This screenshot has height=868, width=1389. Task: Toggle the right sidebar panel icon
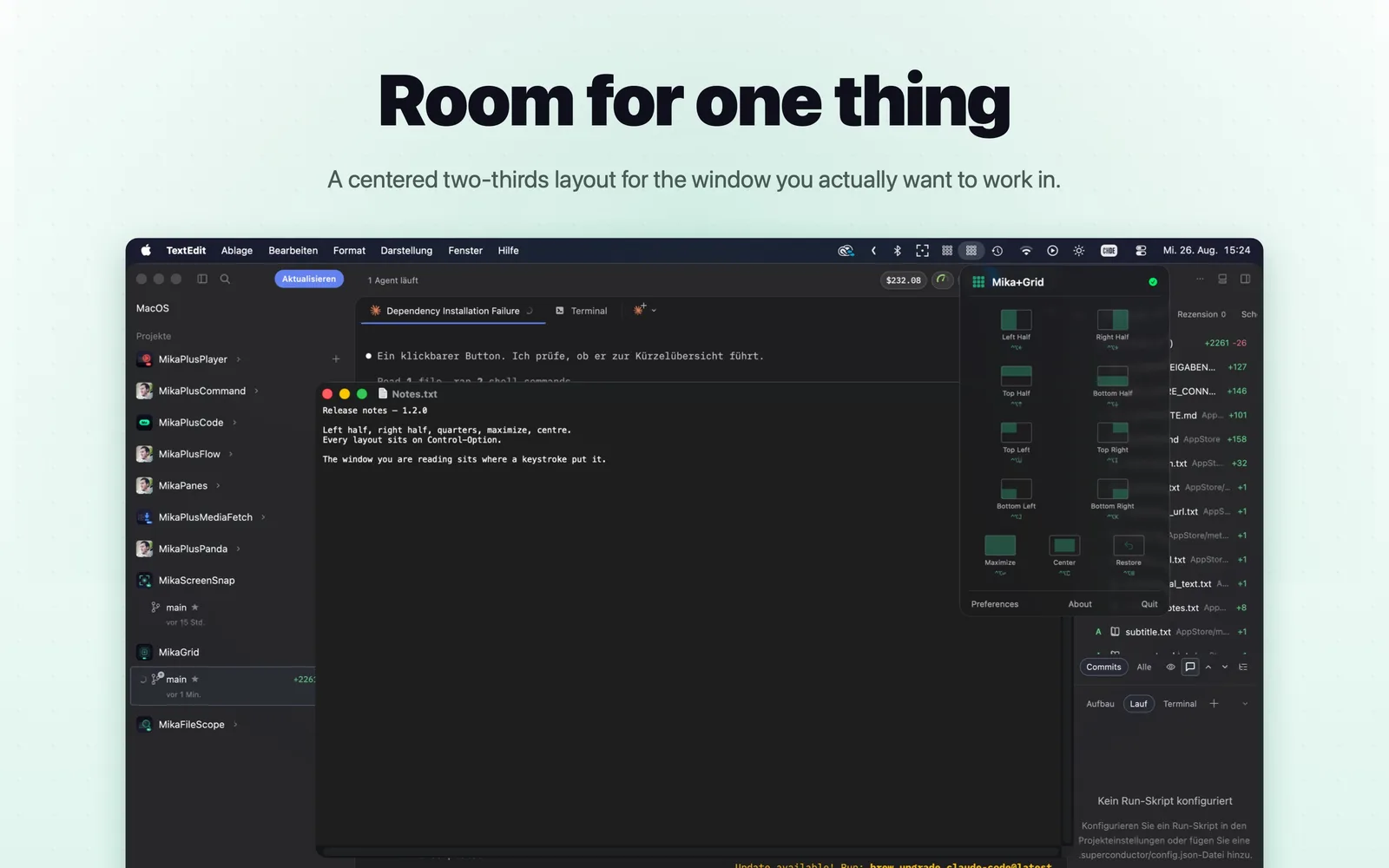click(1245, 279)
